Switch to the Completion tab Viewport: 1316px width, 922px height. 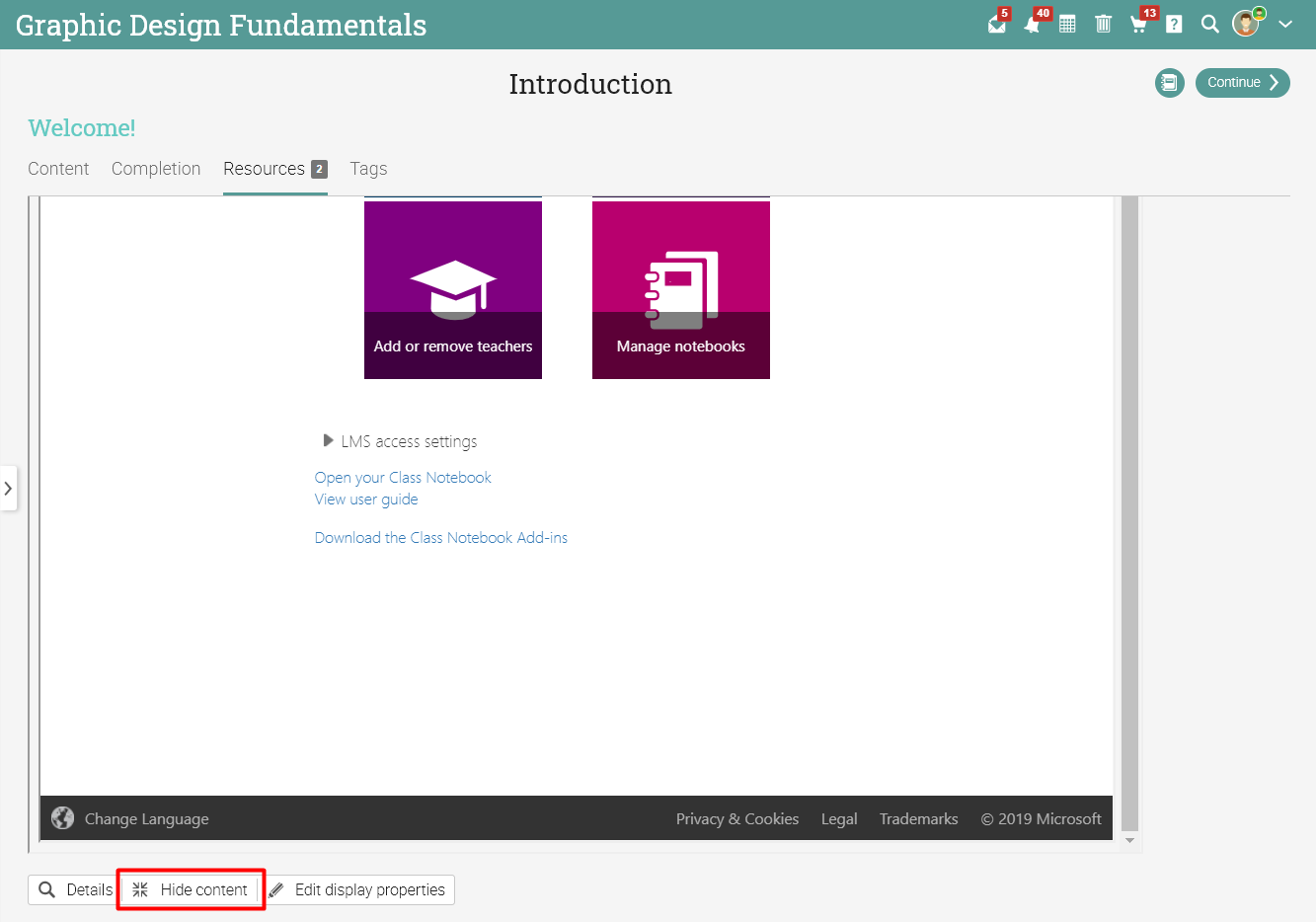click(156, 169)
